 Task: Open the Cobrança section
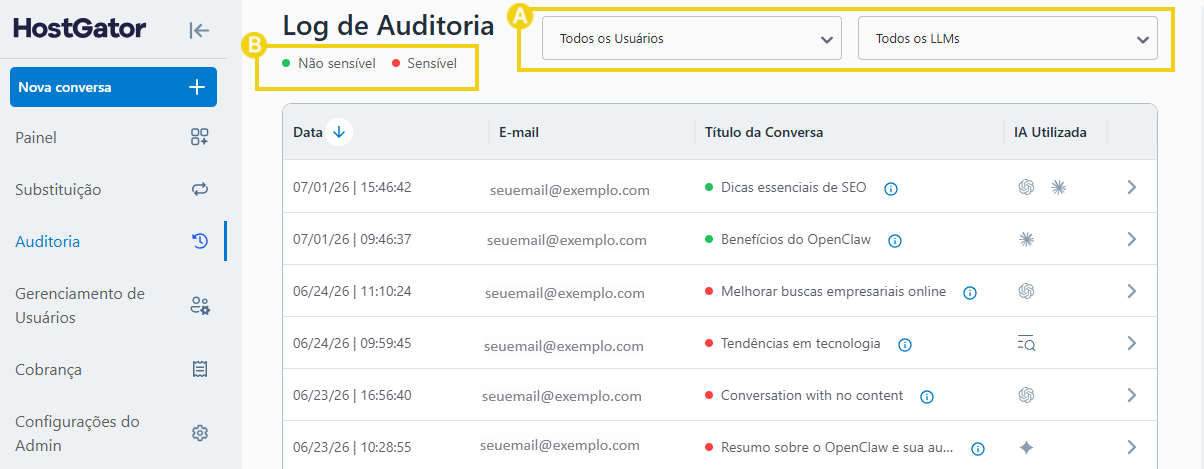(48, 369)
